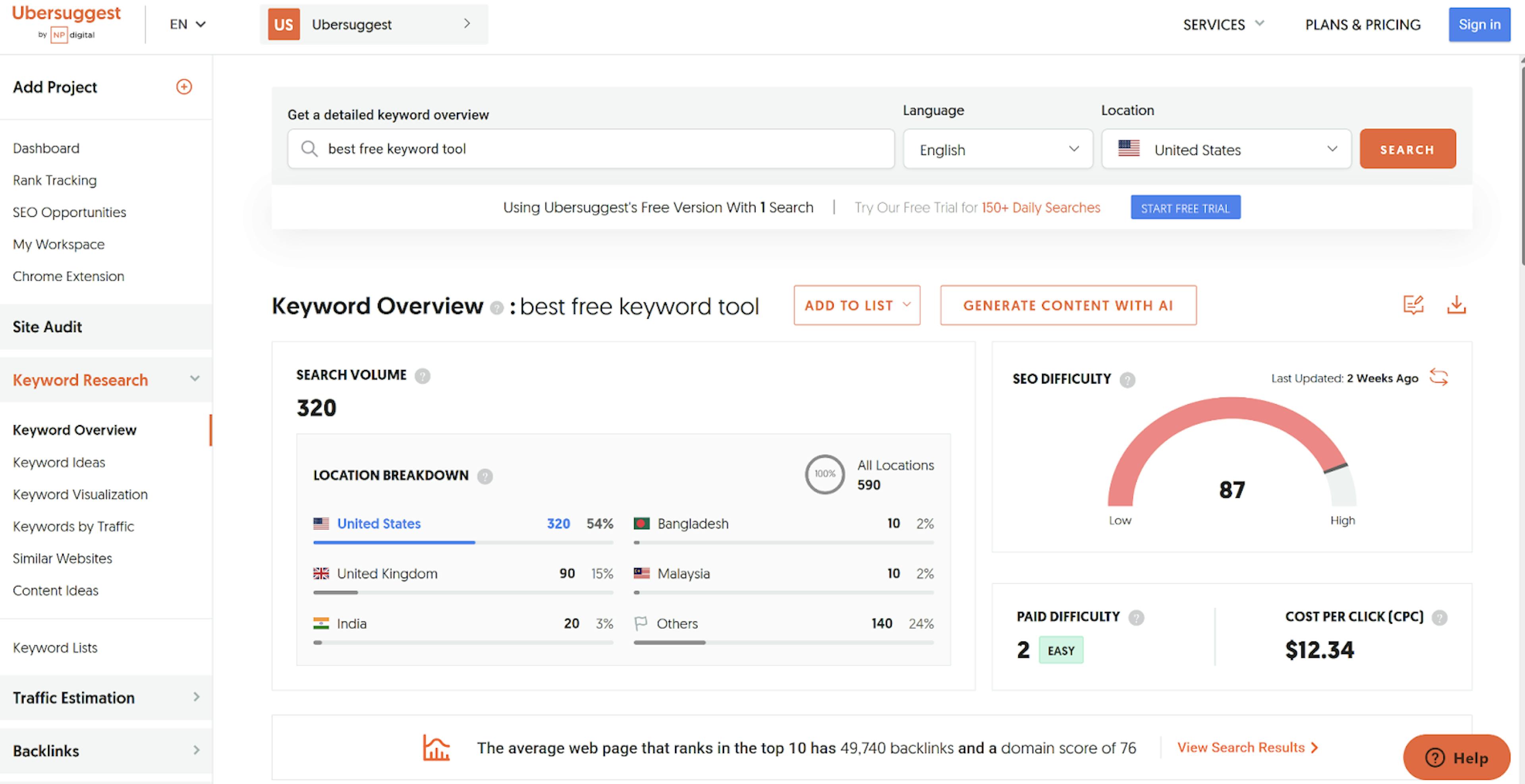Open the United States Location dropdown
1525x784 pixels.
point(1226,149)
